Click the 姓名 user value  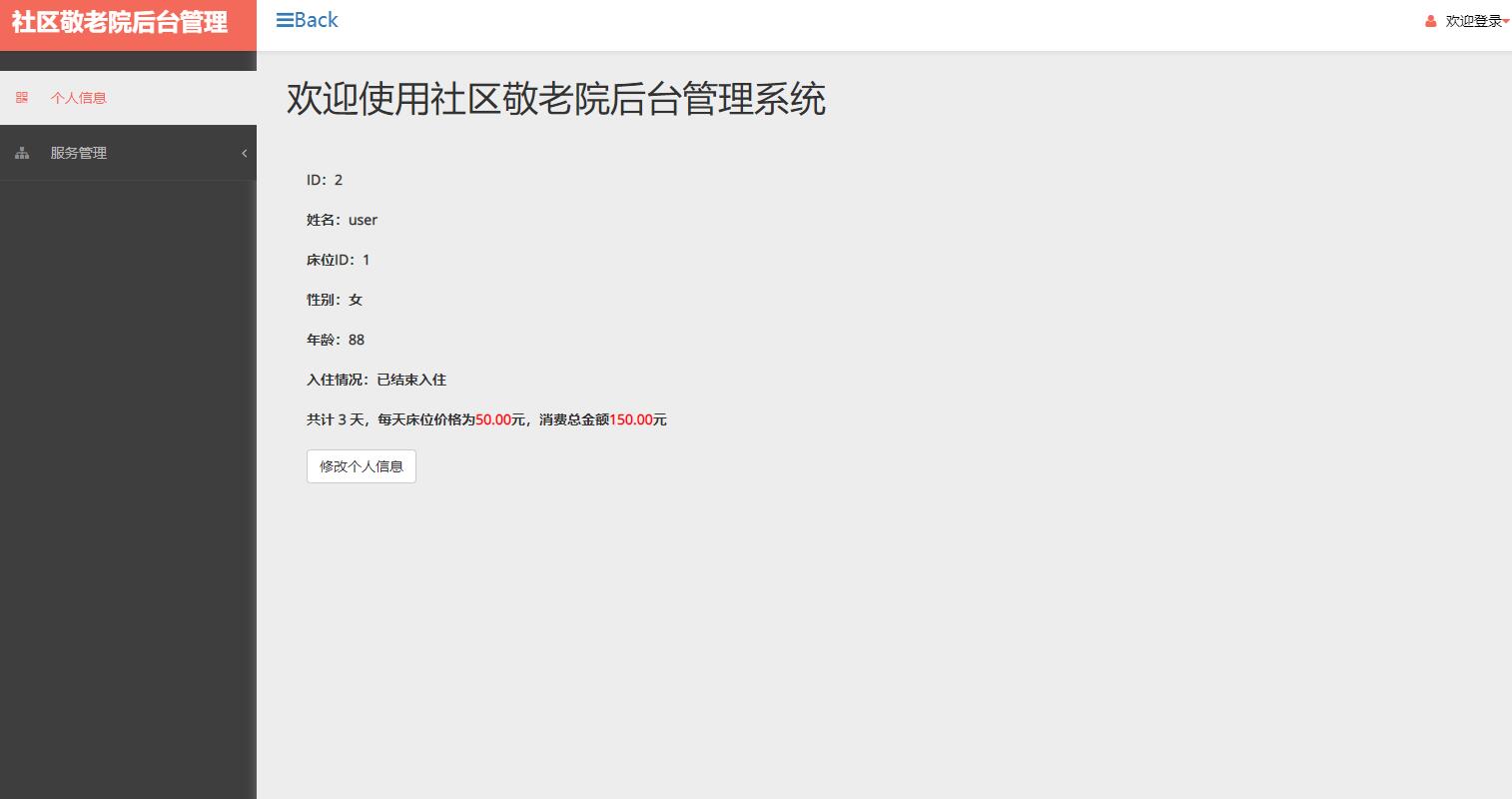(363, 219)
